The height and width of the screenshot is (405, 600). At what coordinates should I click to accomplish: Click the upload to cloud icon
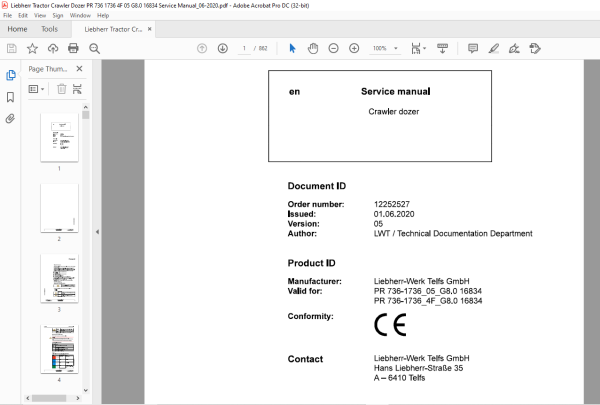pyautogui.click(x=53, y=49)
